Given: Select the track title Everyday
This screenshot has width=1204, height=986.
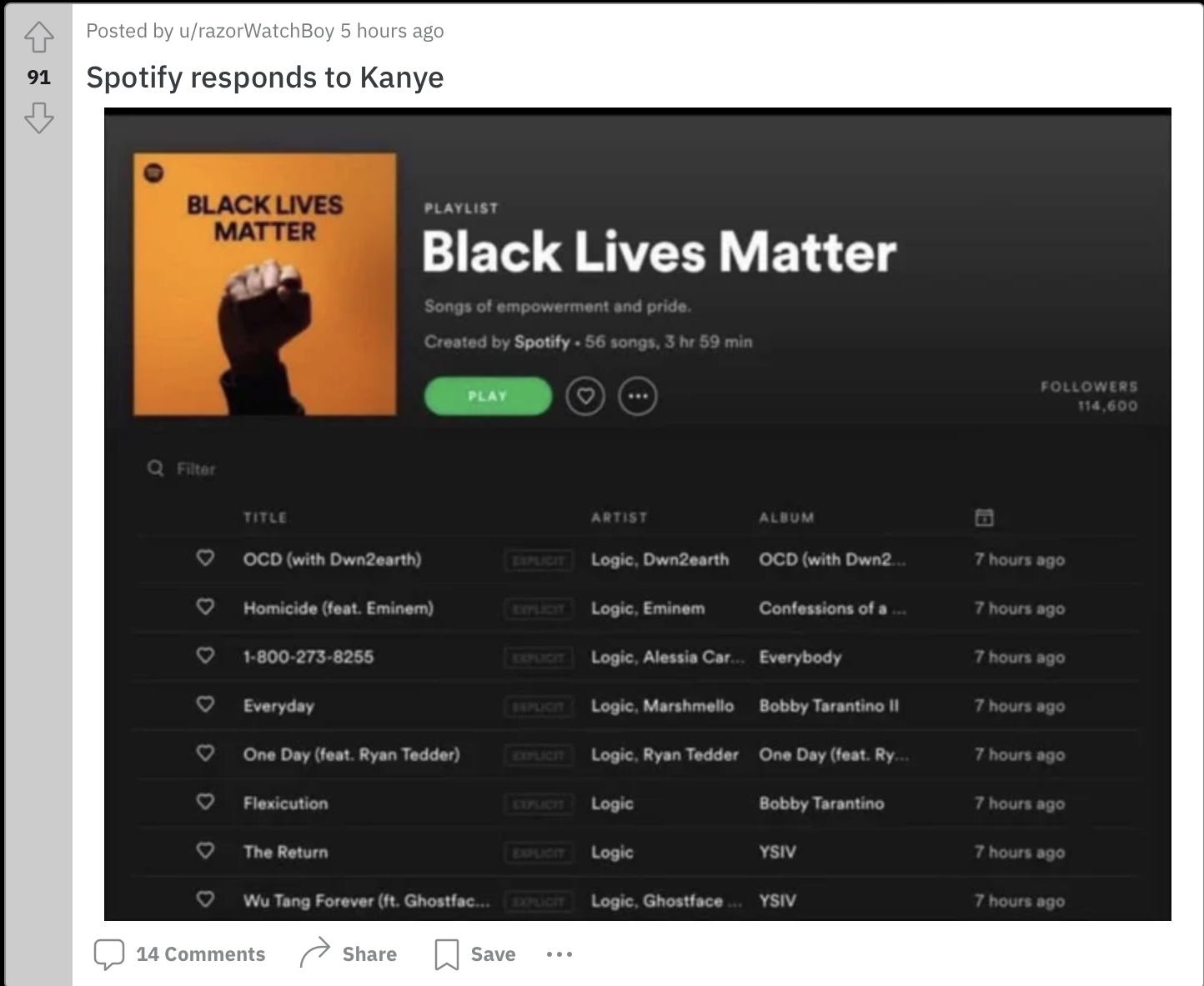Looking at the screenshot, I should pyautogui.click(x=278, y=706).
